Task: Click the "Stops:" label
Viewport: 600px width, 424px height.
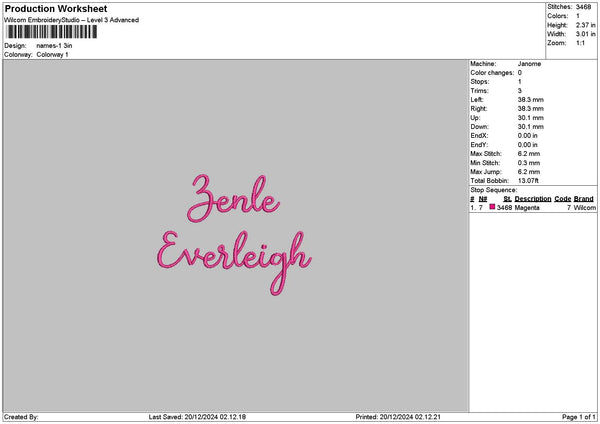Action: coord(480,82)
